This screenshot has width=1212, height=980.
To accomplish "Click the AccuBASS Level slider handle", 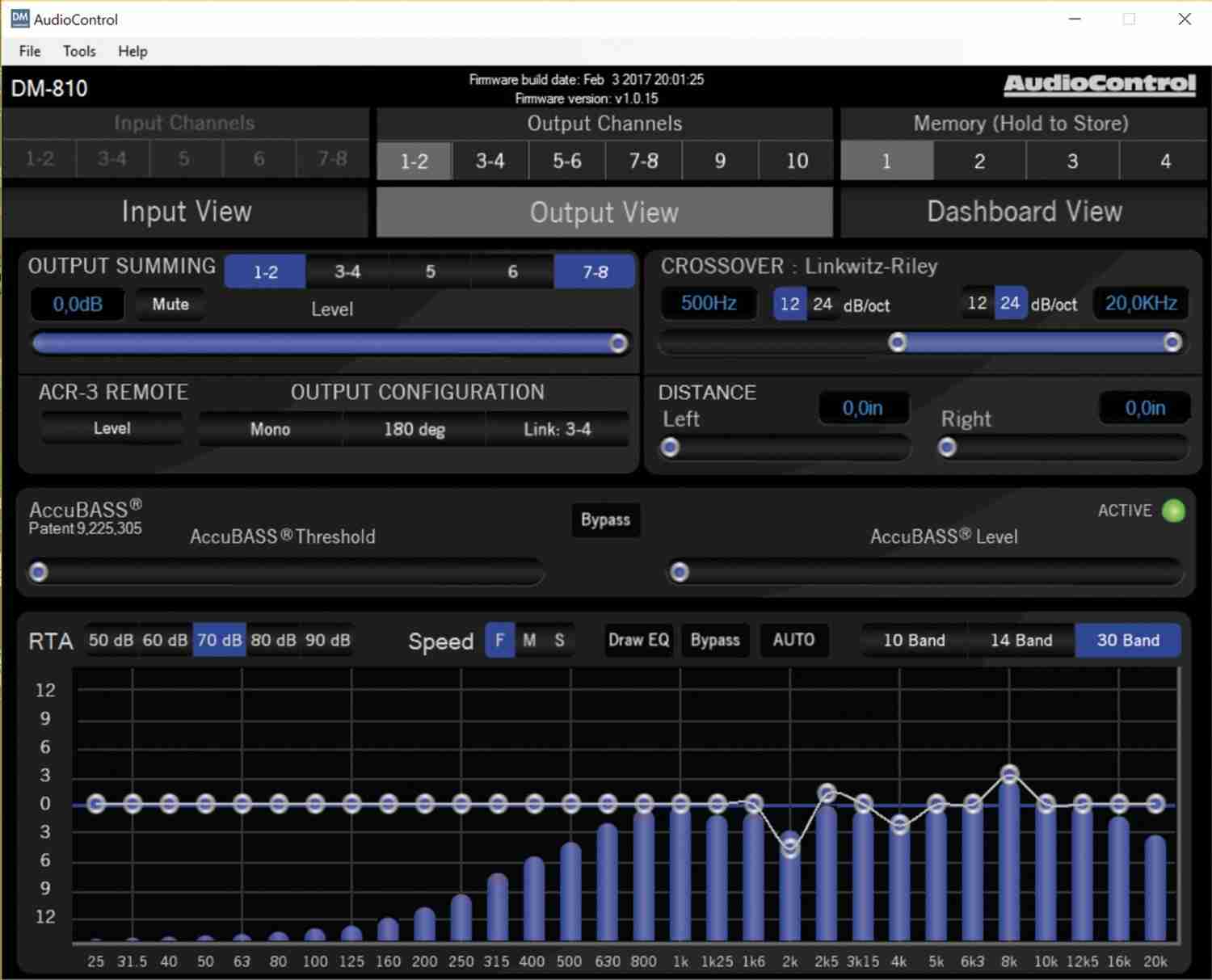I will [680, 573].
